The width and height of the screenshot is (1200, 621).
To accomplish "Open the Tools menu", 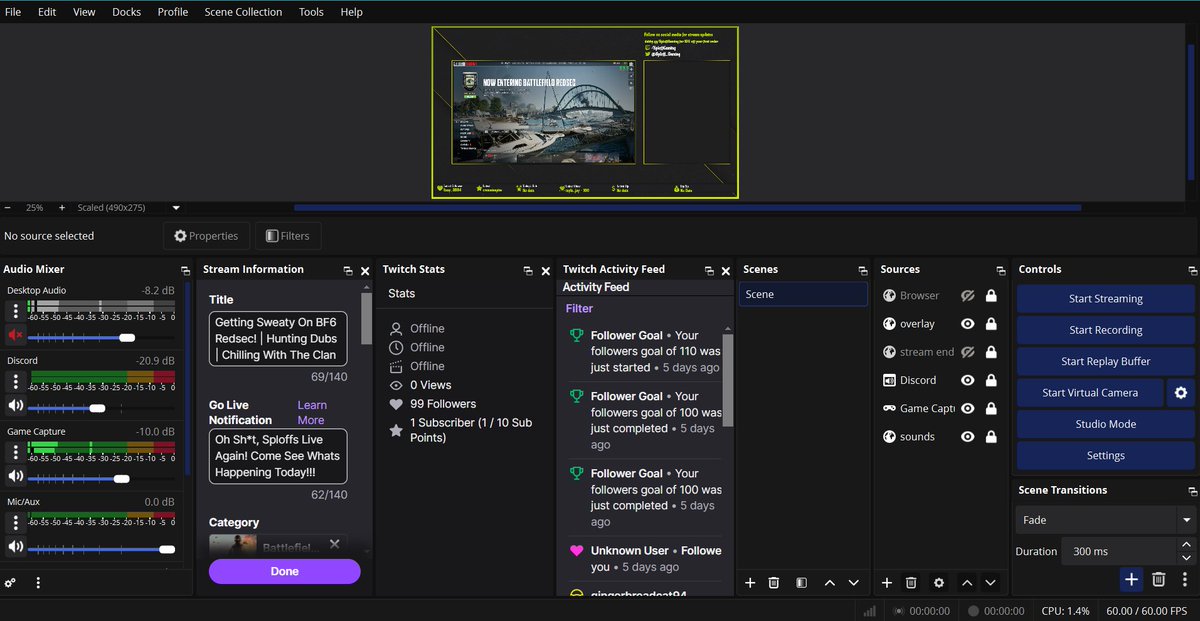I will pyautogui.click(x=311, y=11).
